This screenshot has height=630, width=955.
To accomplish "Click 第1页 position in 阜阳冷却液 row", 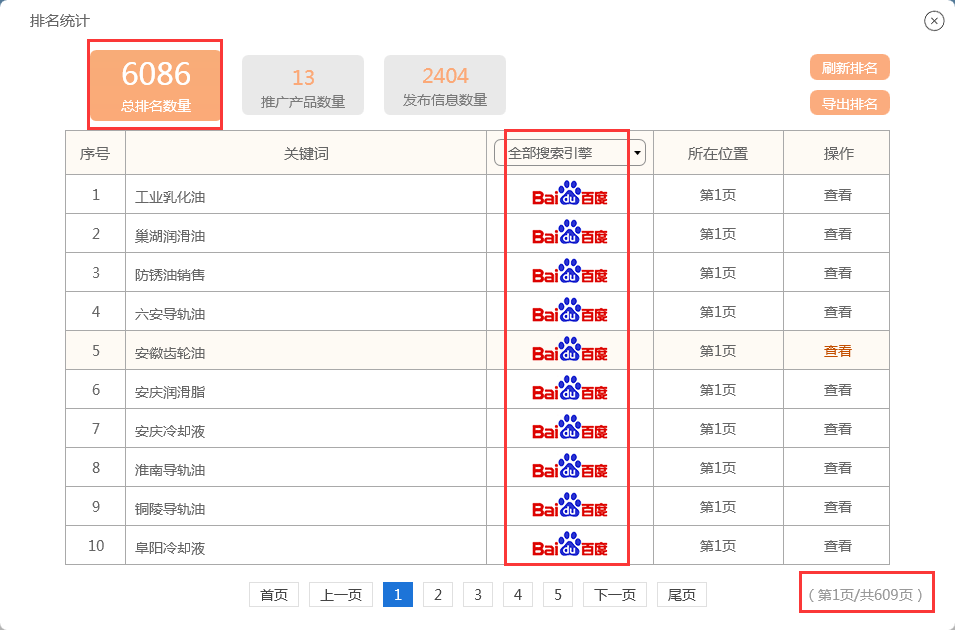I will coord(718,546).
